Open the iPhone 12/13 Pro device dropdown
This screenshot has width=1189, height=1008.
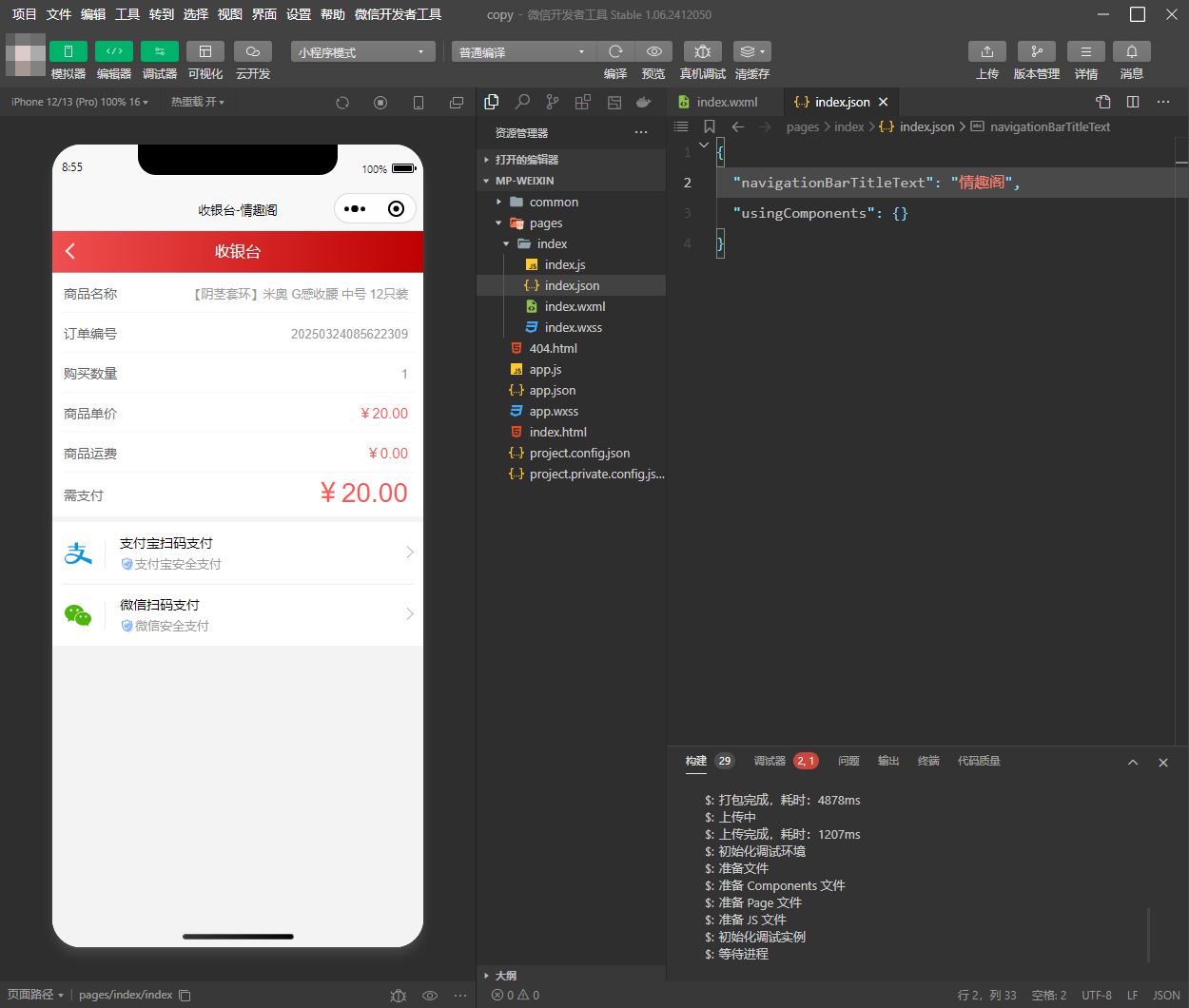79,102
